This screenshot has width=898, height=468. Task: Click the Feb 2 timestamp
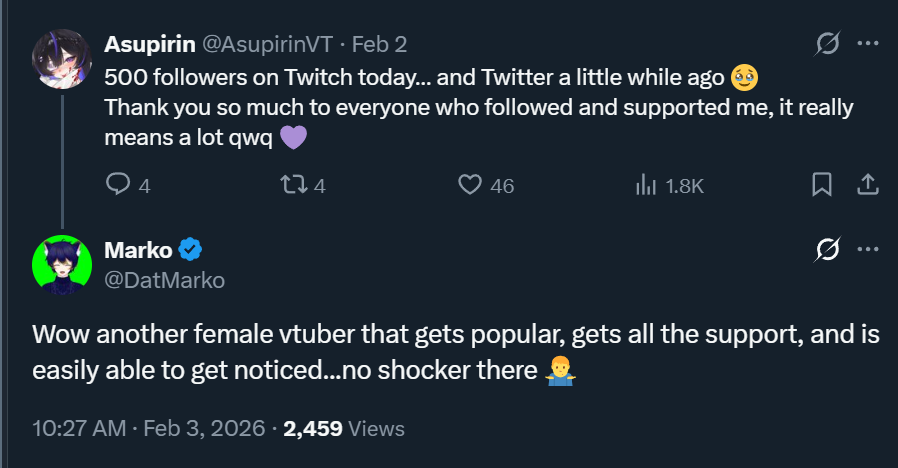pyautogui.click(x=379, y=44)
